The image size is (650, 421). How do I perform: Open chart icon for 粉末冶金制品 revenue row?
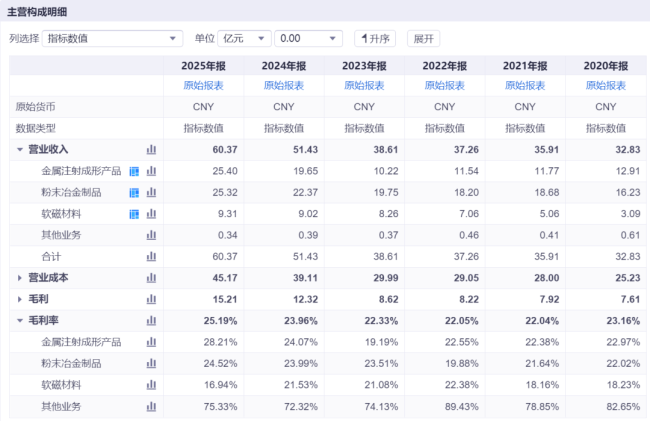click(151, 192)
